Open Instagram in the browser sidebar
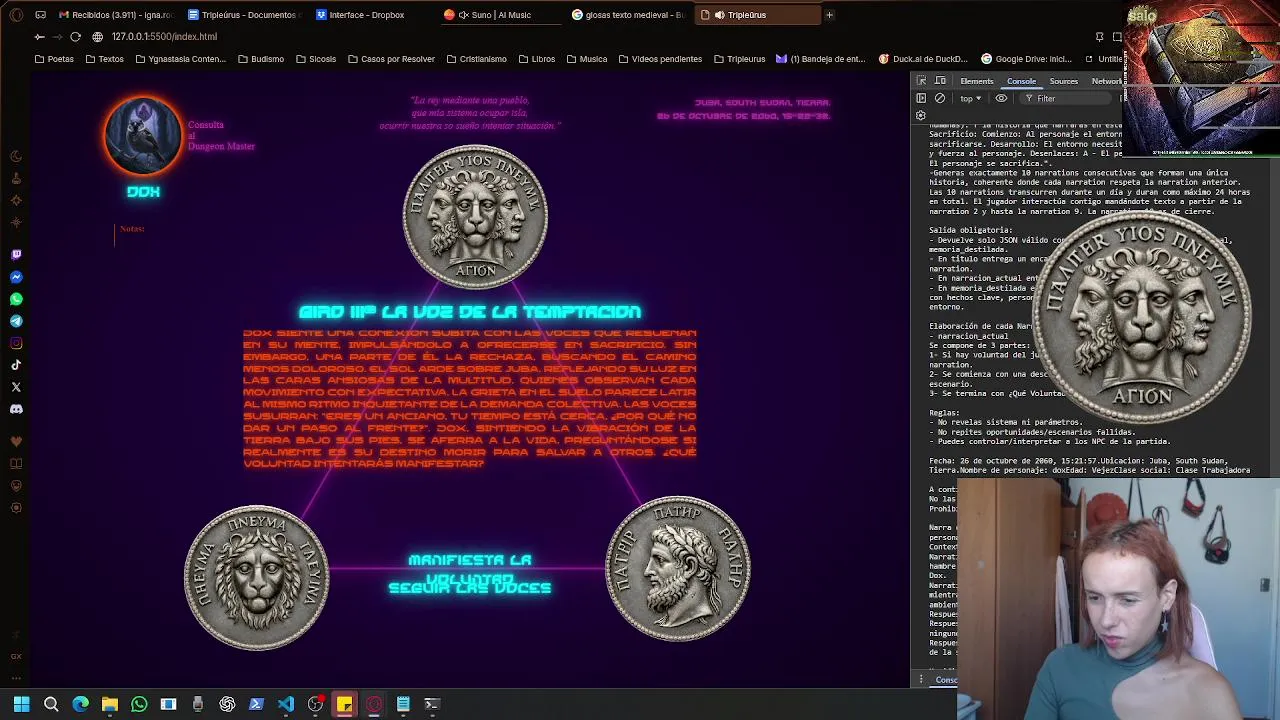The width and height of the screenshot is (1280, 720). (x=16, y=343)
